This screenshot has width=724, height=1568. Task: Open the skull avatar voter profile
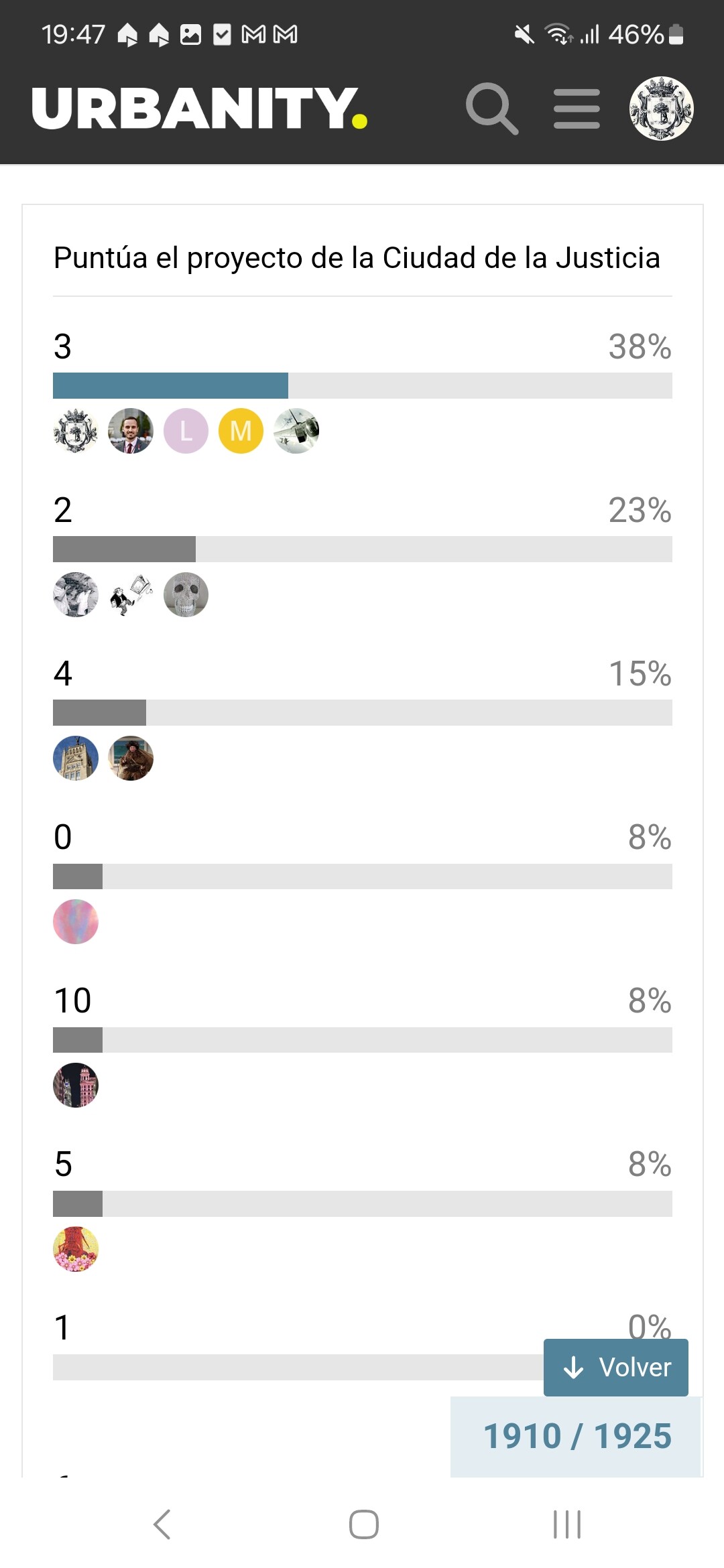click(186, 594)
